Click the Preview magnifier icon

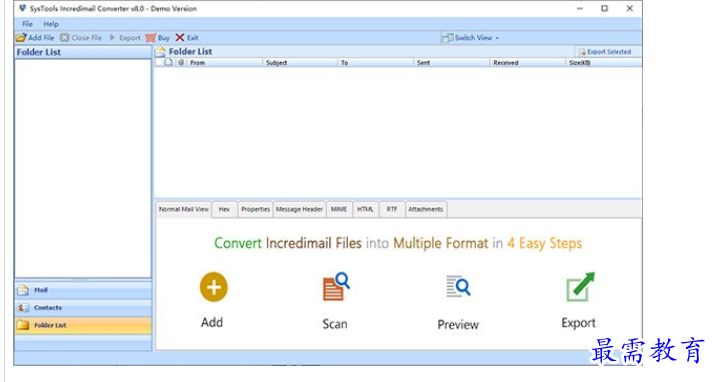458,286
